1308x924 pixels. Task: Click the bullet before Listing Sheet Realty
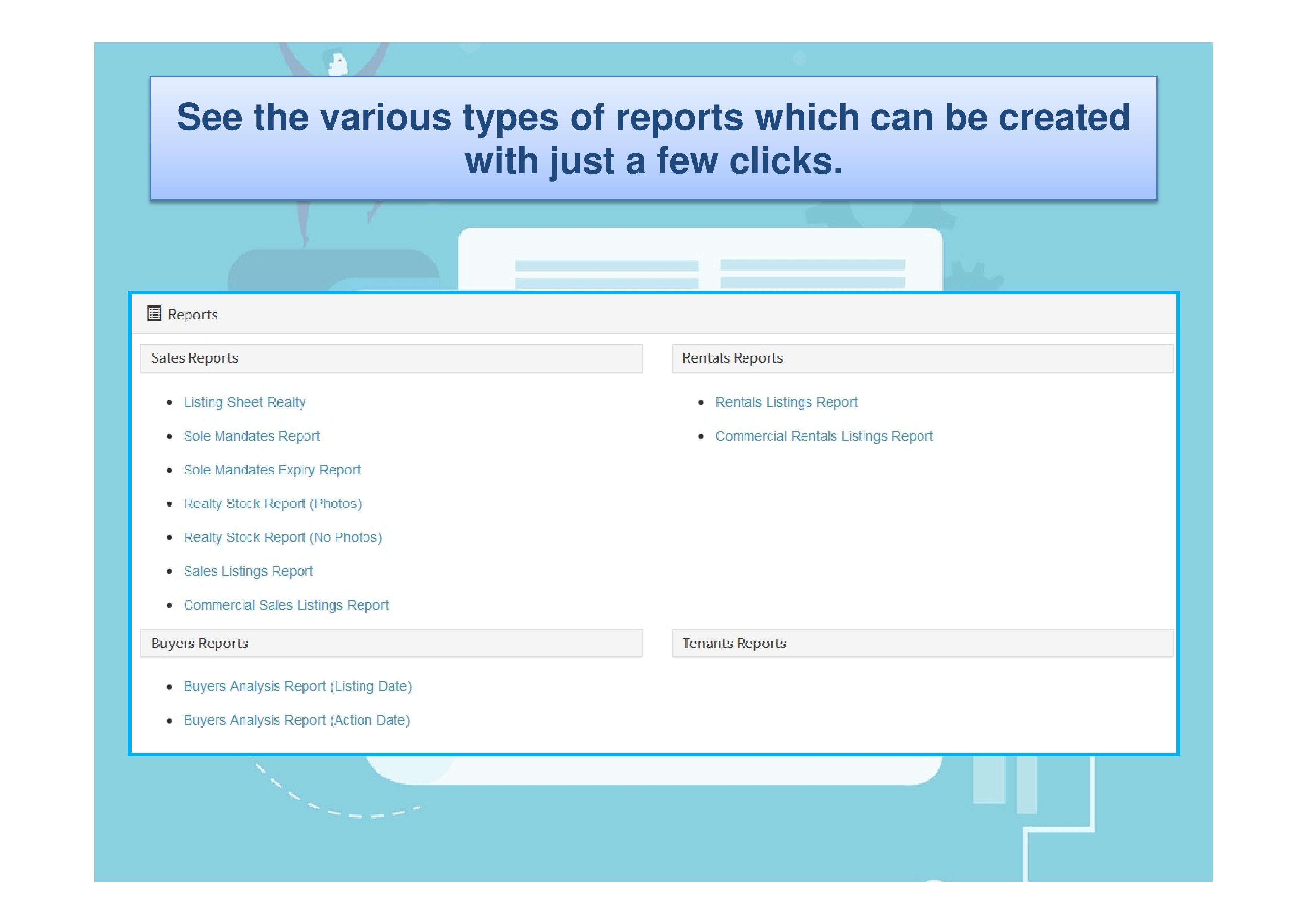pos(169,403)
